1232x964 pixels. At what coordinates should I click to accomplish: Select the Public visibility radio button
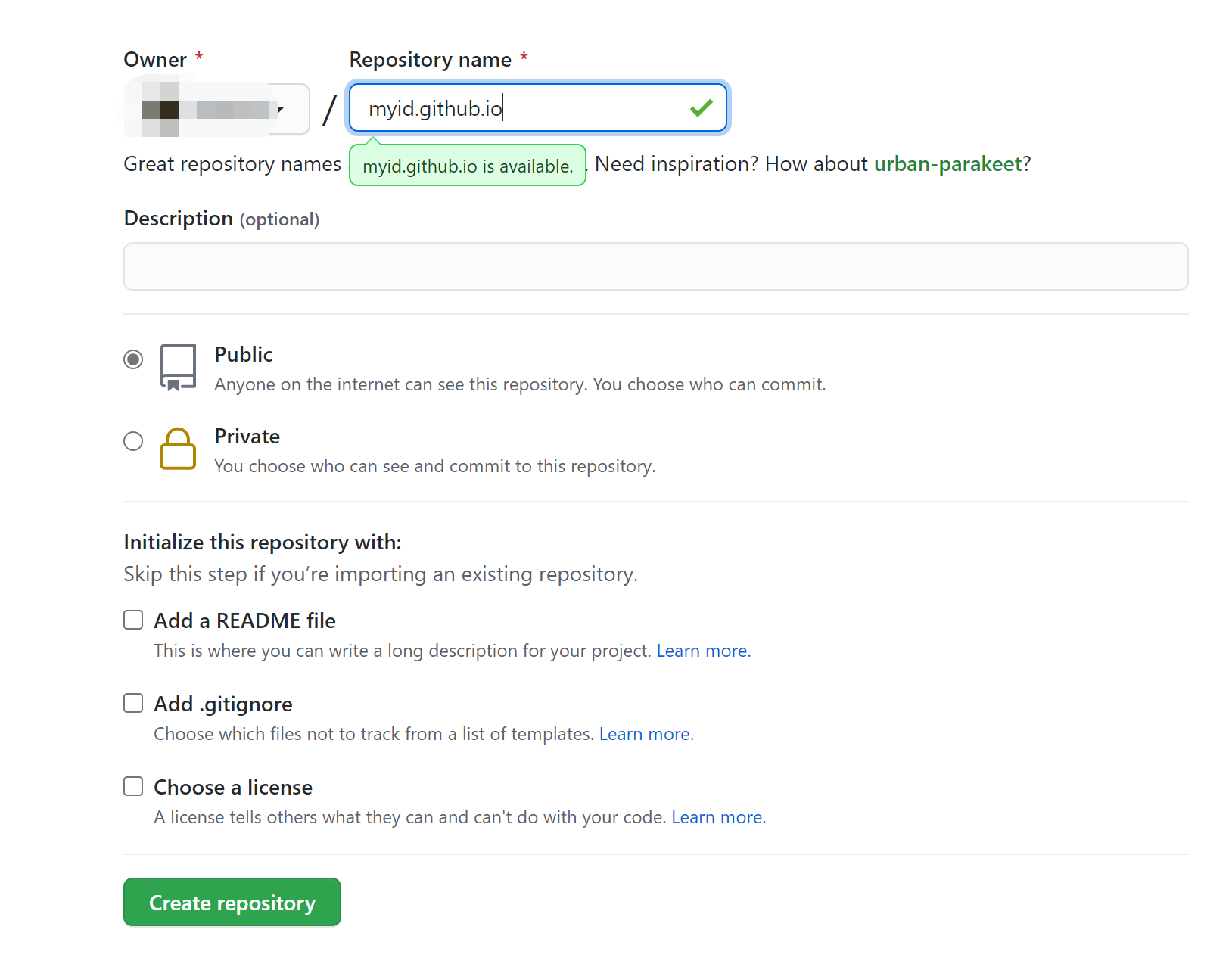click(133, 359)
